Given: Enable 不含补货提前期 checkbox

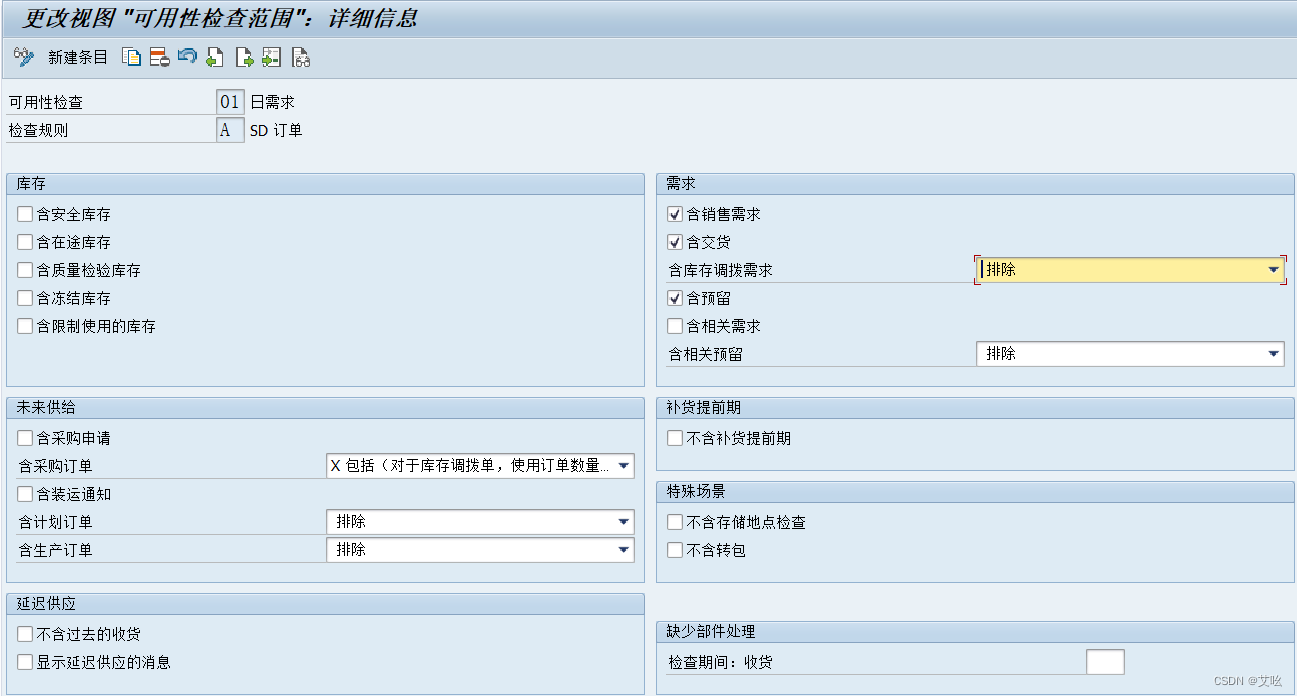Looking at the screenshot, I should tap(675, 437).
